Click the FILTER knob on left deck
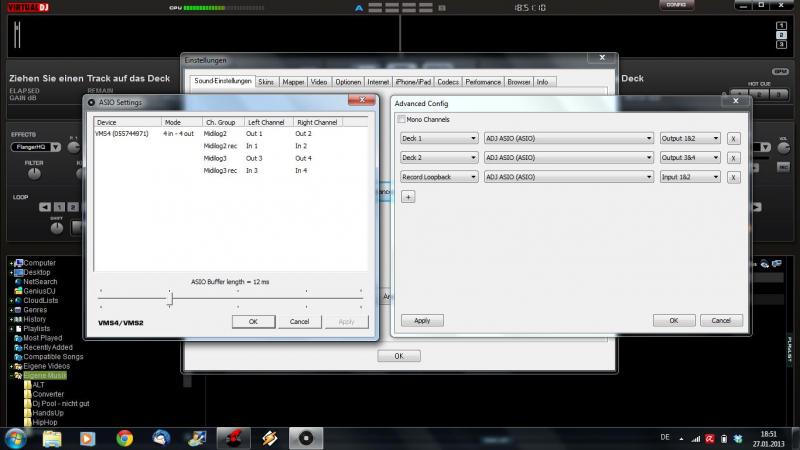The image size is (800, 450). coord(34,174)
